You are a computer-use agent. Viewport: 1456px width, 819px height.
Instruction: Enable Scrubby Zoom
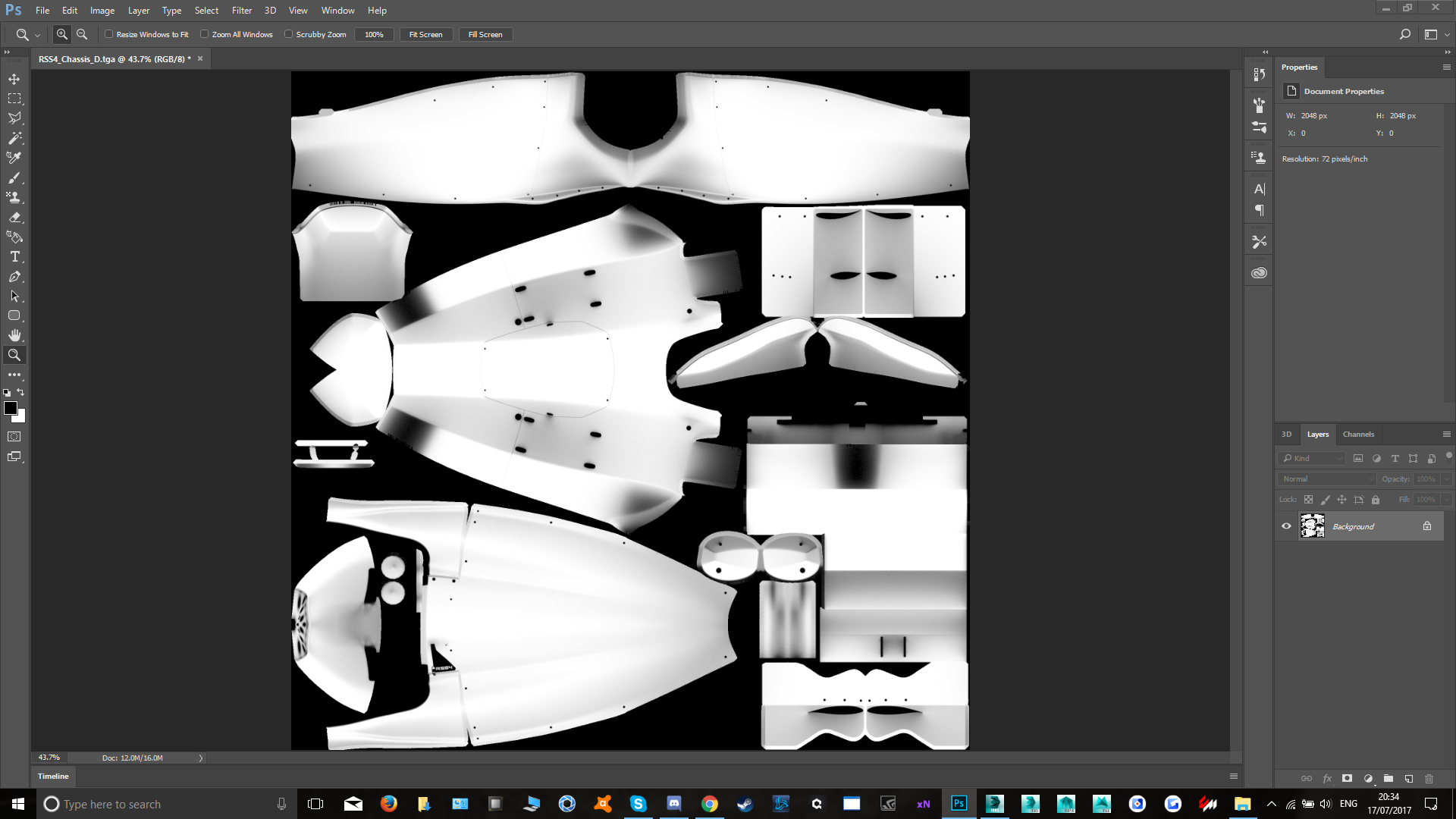click(x=289, y=34)
